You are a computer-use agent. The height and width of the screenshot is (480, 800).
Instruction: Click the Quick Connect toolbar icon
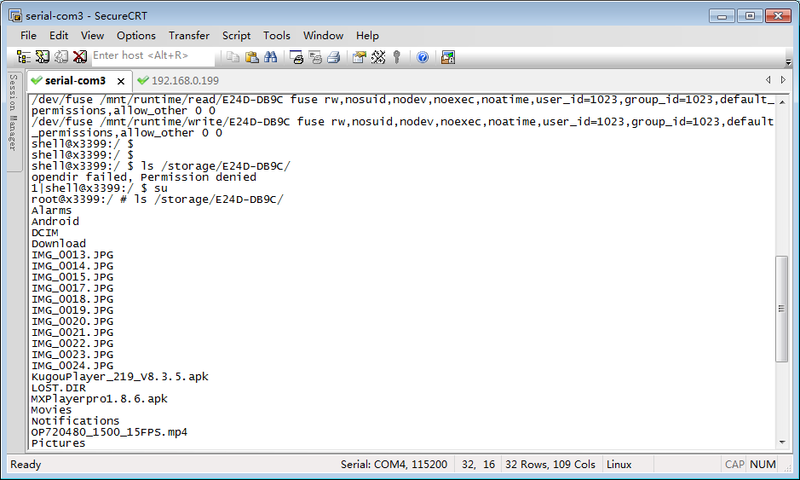coord(42,57)
